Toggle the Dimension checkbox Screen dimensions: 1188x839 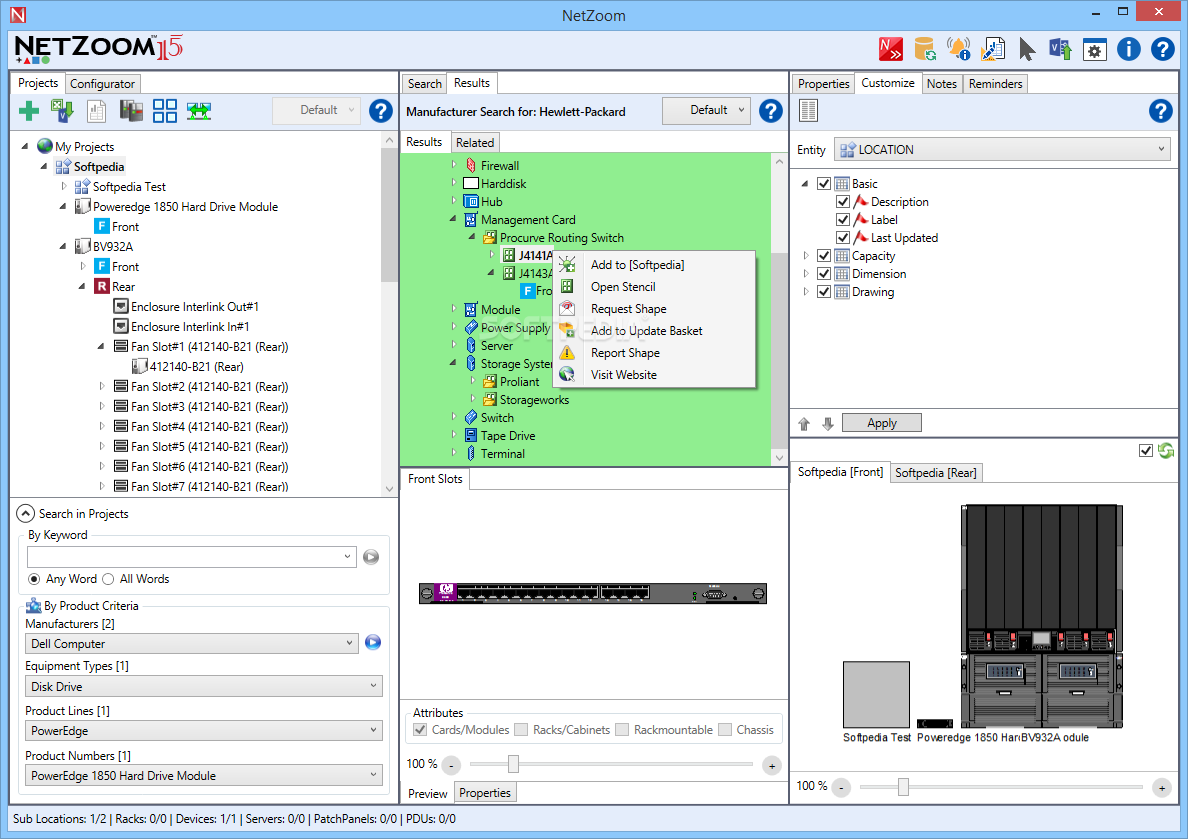pyautogui.click(x=824, y=274)
